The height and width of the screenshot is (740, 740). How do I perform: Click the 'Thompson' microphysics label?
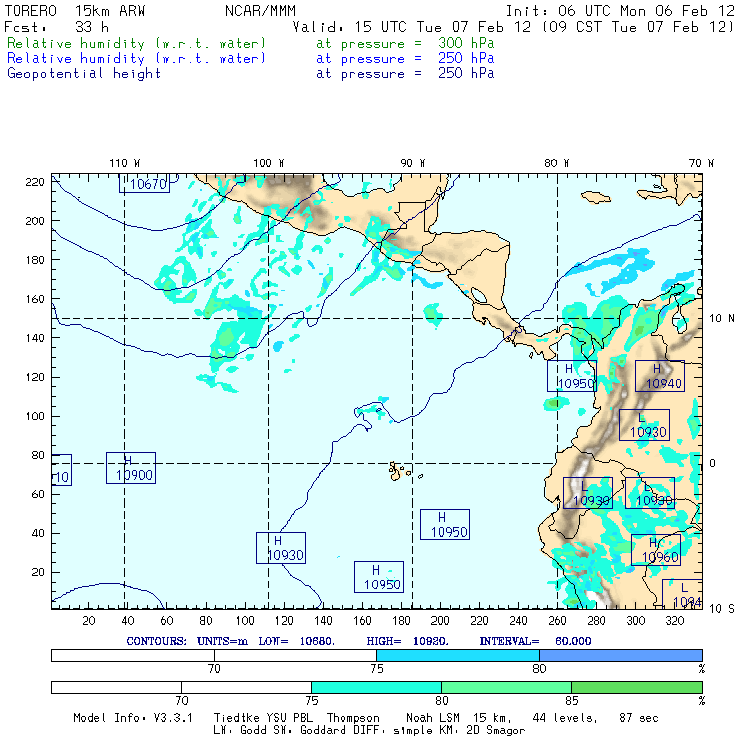[353, 718]
